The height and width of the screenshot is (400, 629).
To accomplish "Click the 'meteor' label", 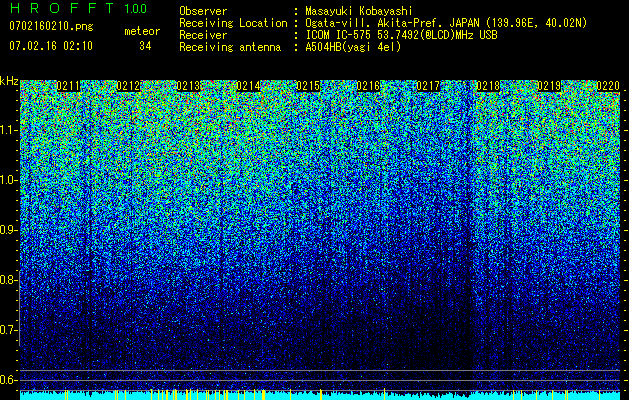I will pyautogui.click(x=142, y=31).
